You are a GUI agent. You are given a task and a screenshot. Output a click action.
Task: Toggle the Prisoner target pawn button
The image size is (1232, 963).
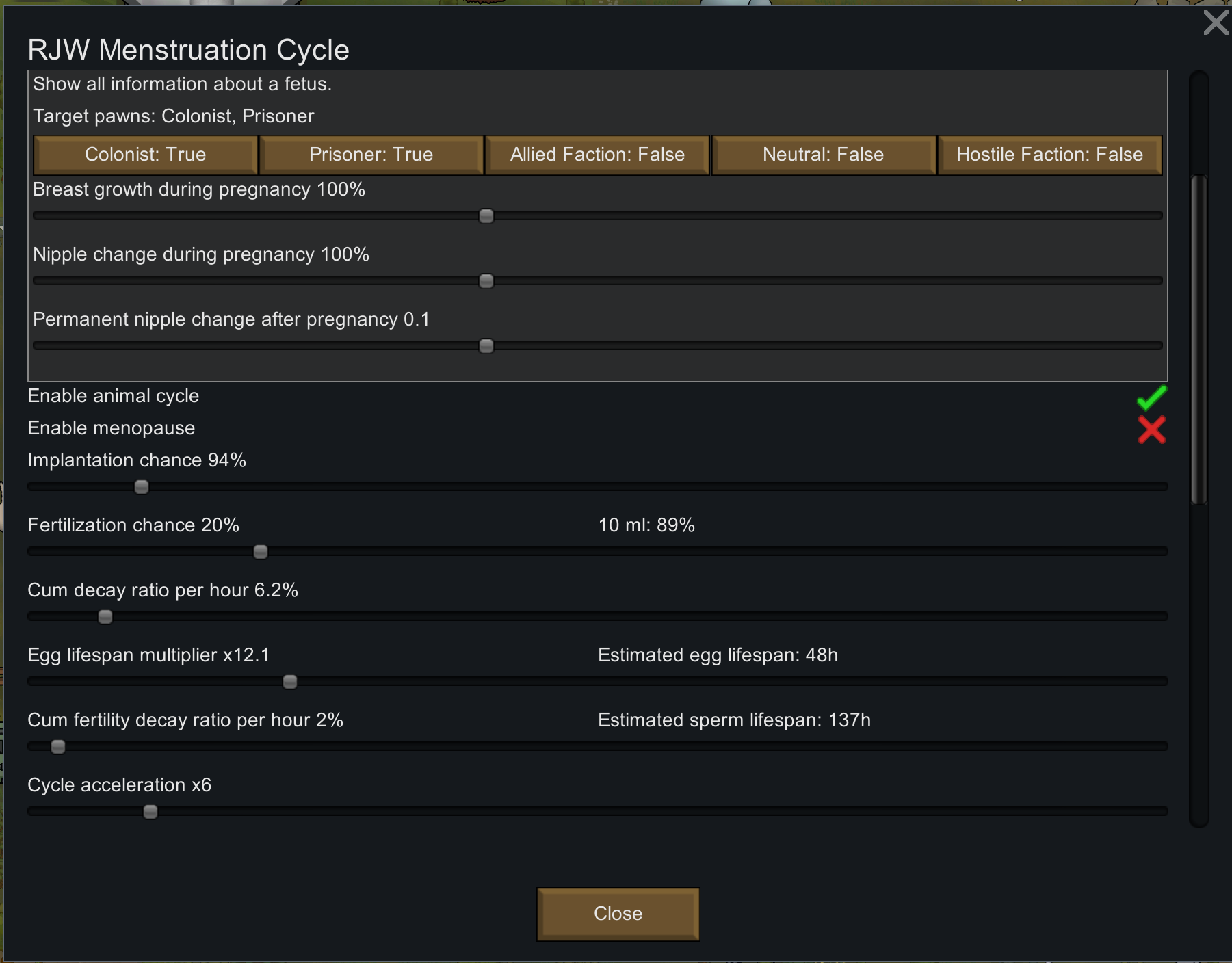(371, 155)
